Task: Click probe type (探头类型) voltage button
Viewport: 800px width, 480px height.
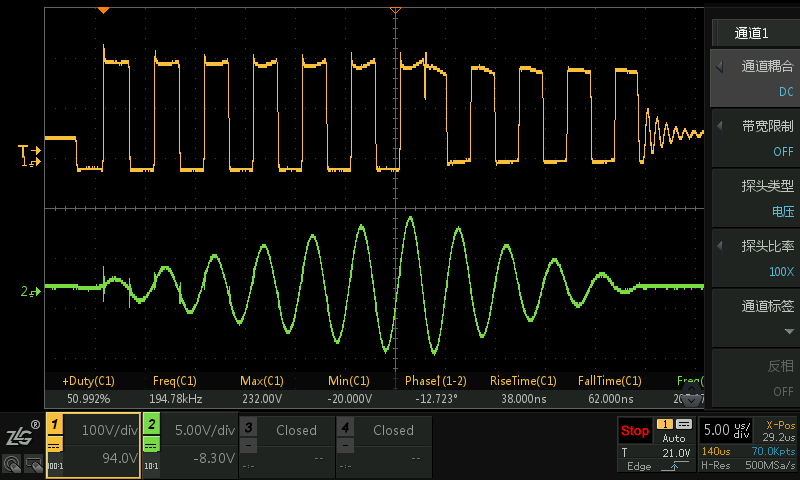Action: (x=754, y=198)
